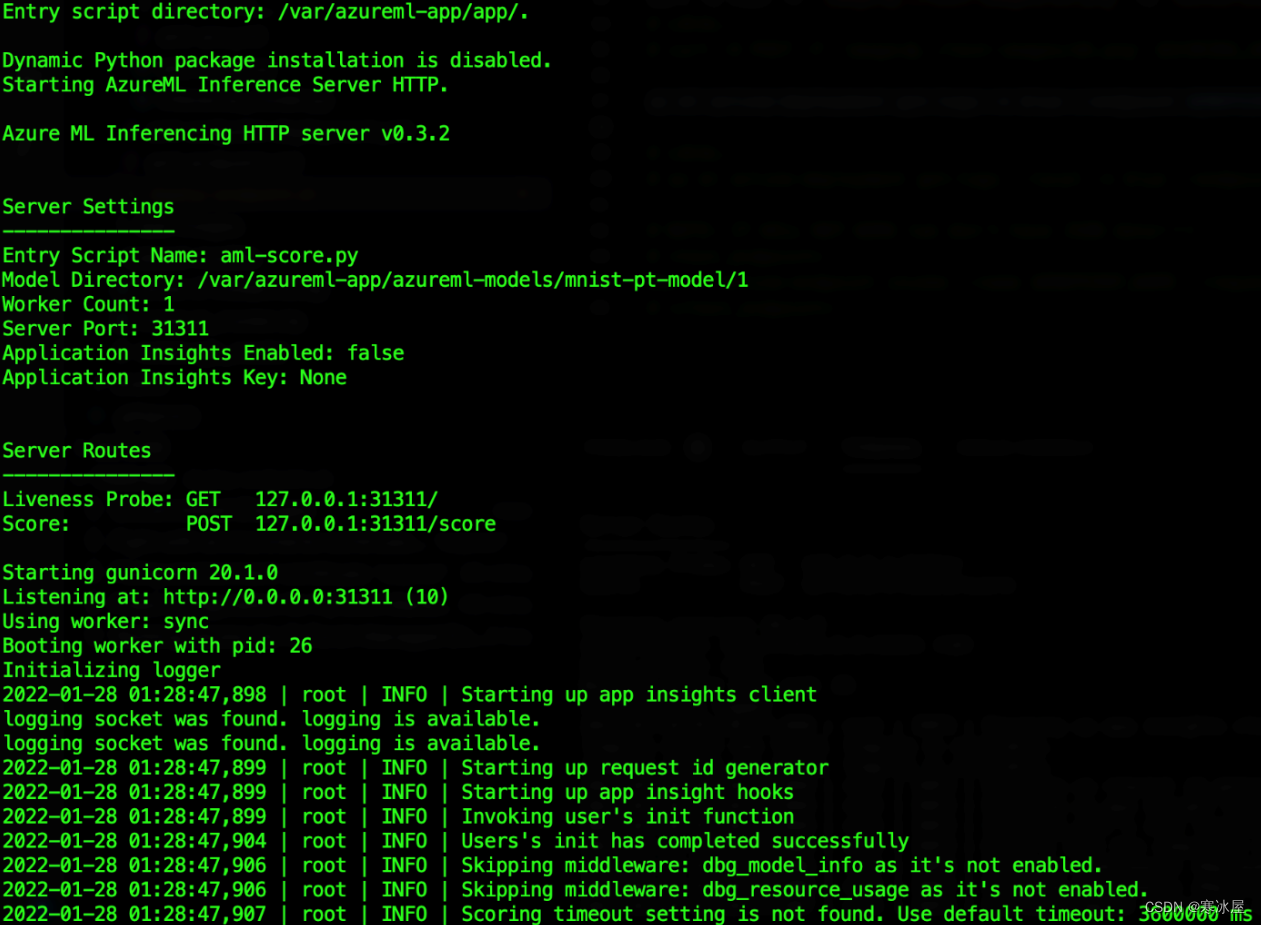Screen dimensions: 1261x925
Task: Click 'Users's init has completed successfully' line
Action: pyautogui.click(x=456, y=841)
